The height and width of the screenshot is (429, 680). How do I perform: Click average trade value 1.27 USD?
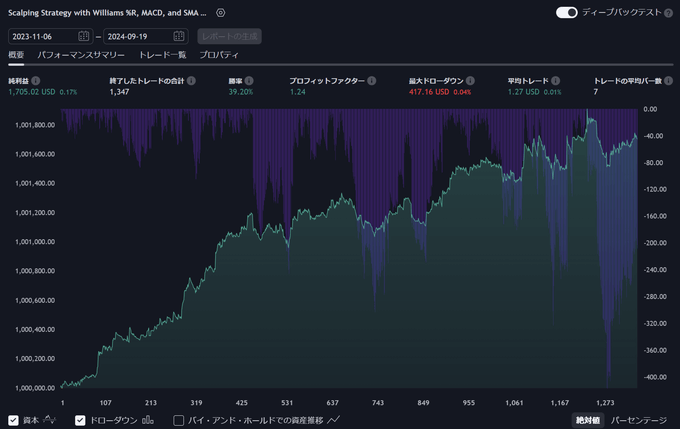[523, 92]
